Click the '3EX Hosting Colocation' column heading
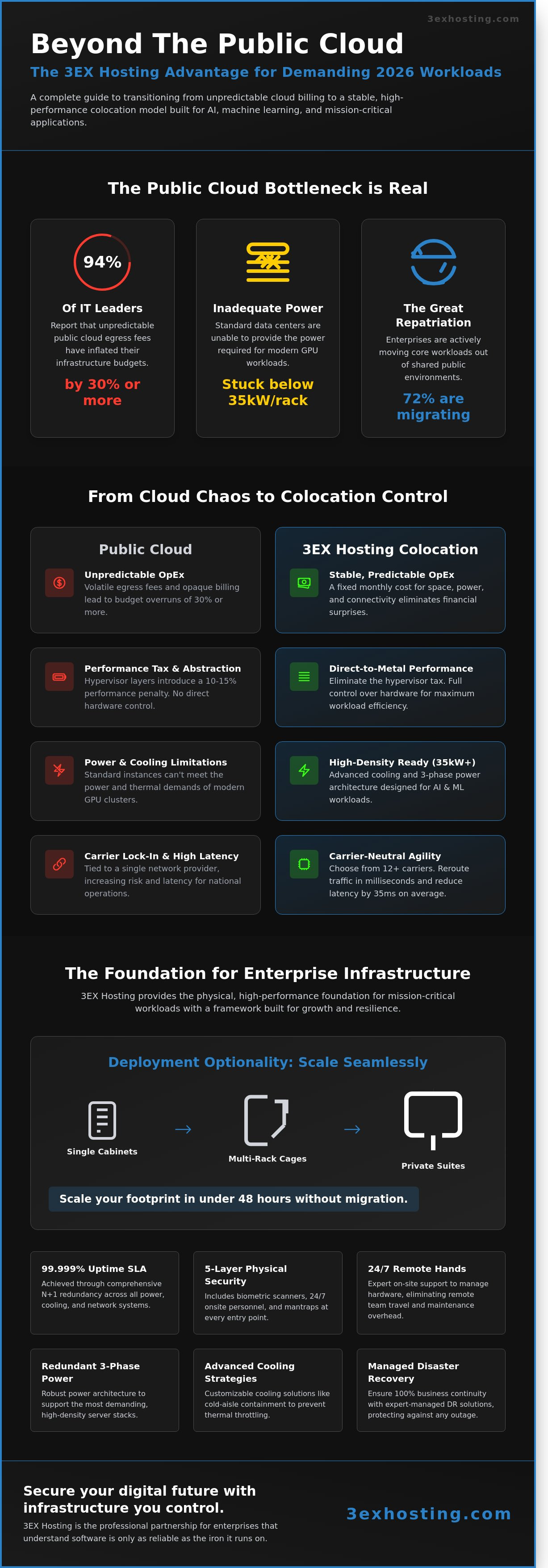Viewport: 548px width, 1568px height. tap(390, 549)
